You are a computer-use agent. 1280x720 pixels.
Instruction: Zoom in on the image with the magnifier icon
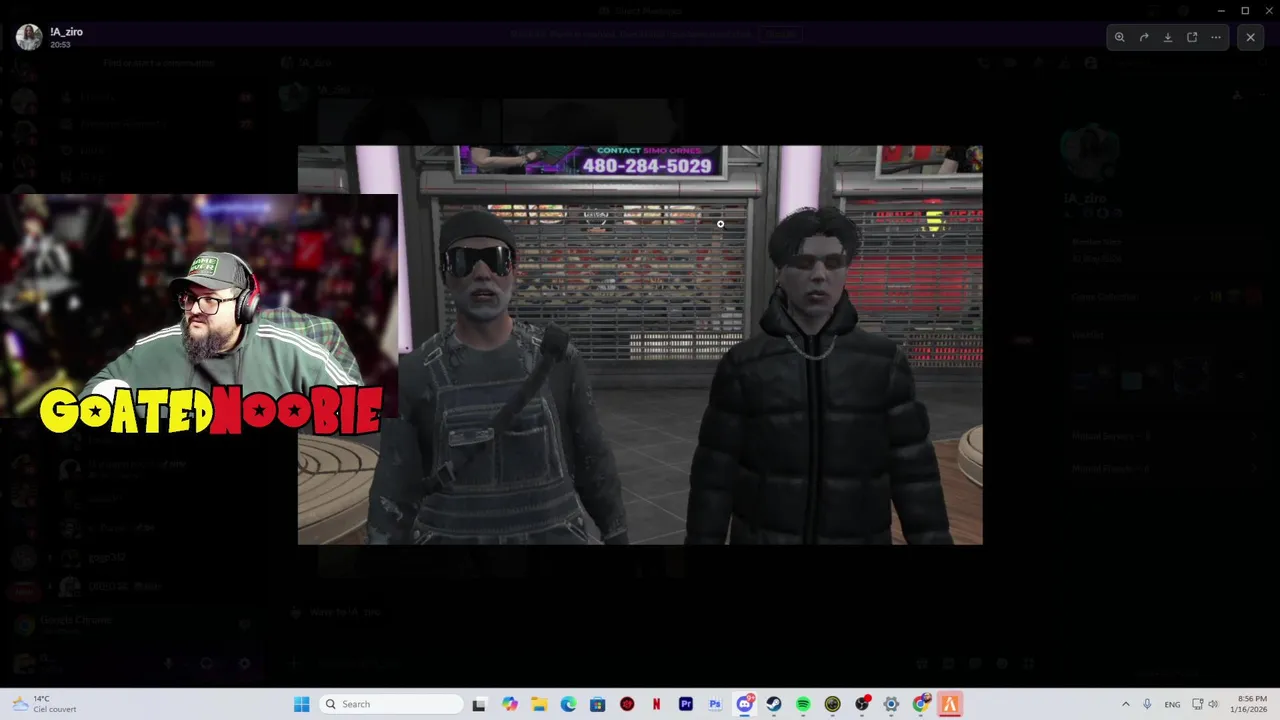click(x=1120, y=37)
